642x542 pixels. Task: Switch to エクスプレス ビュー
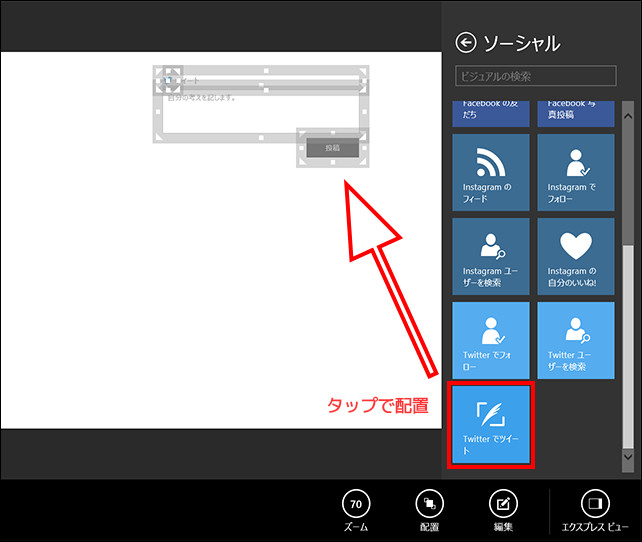click(595, 510)
